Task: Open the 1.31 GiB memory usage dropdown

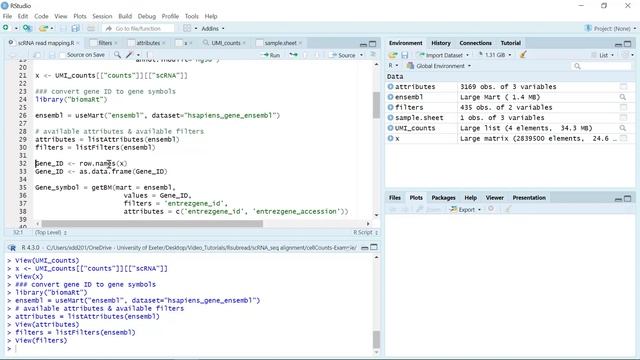Action: (495, 55)
